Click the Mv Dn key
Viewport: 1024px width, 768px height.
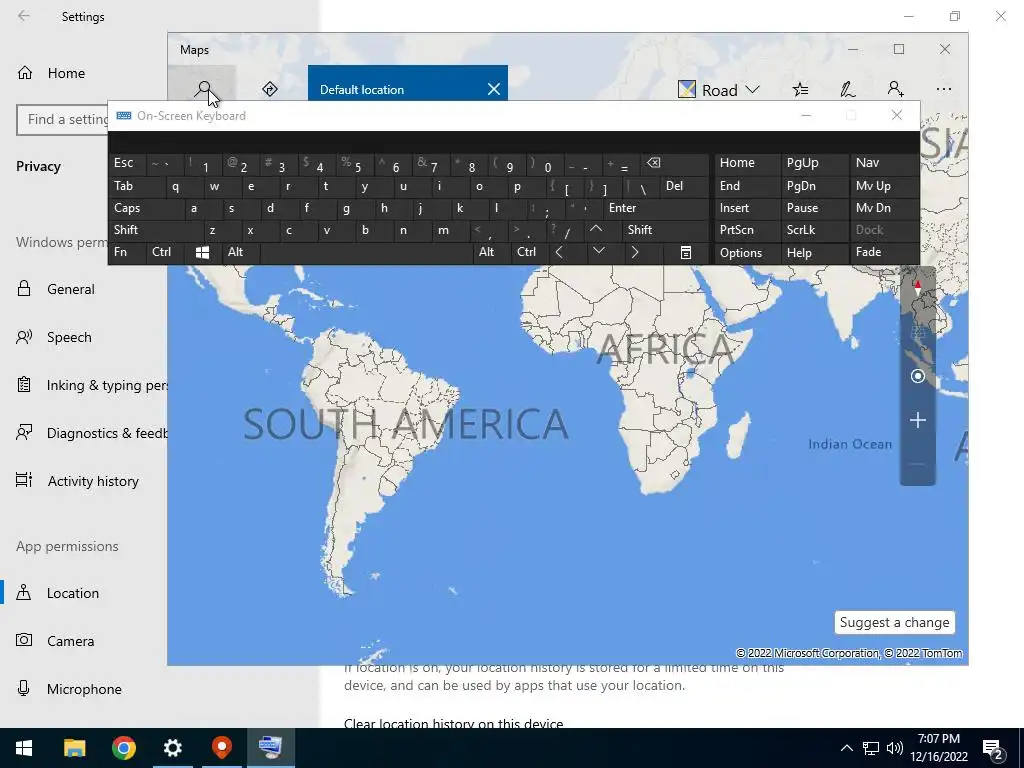click(884, 208)
